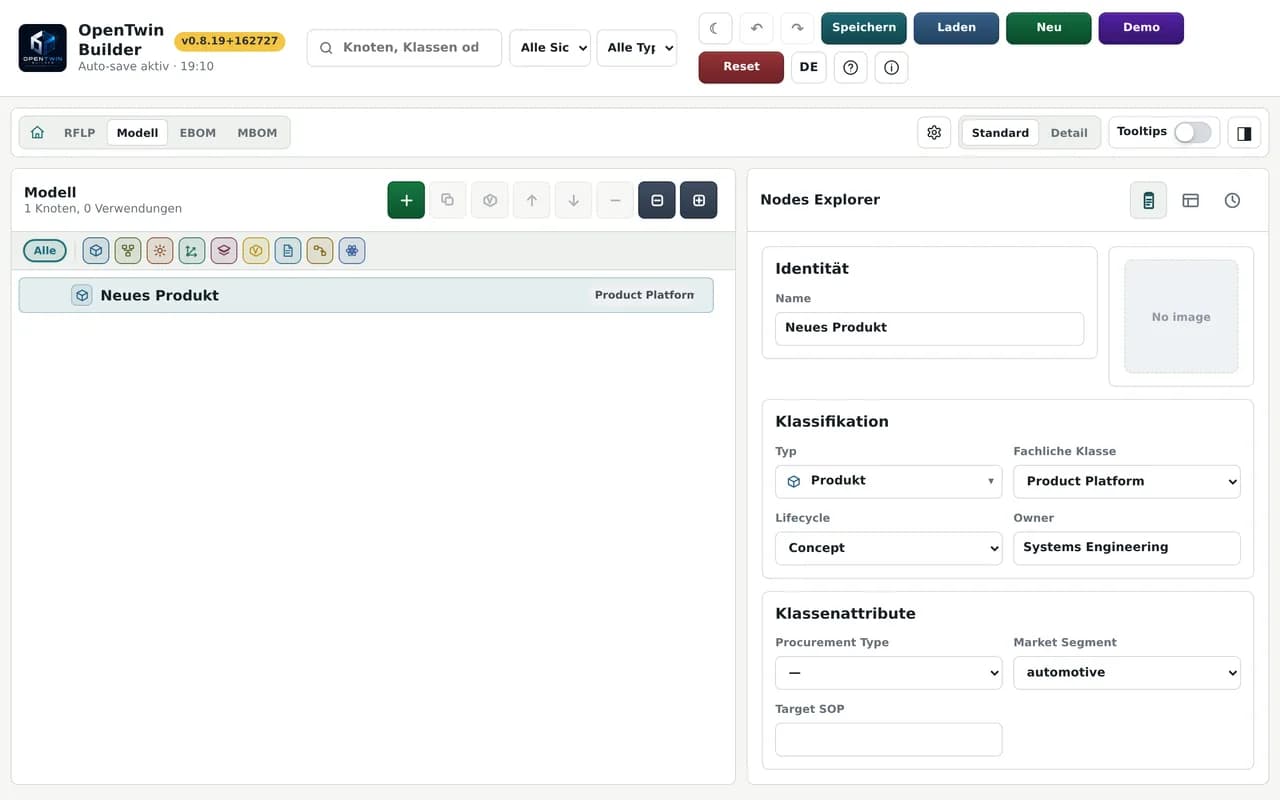Image resolution: width=1280 pixels, height=800 pixels.
Task: Click the Laden button
Action: coord(956,28)
